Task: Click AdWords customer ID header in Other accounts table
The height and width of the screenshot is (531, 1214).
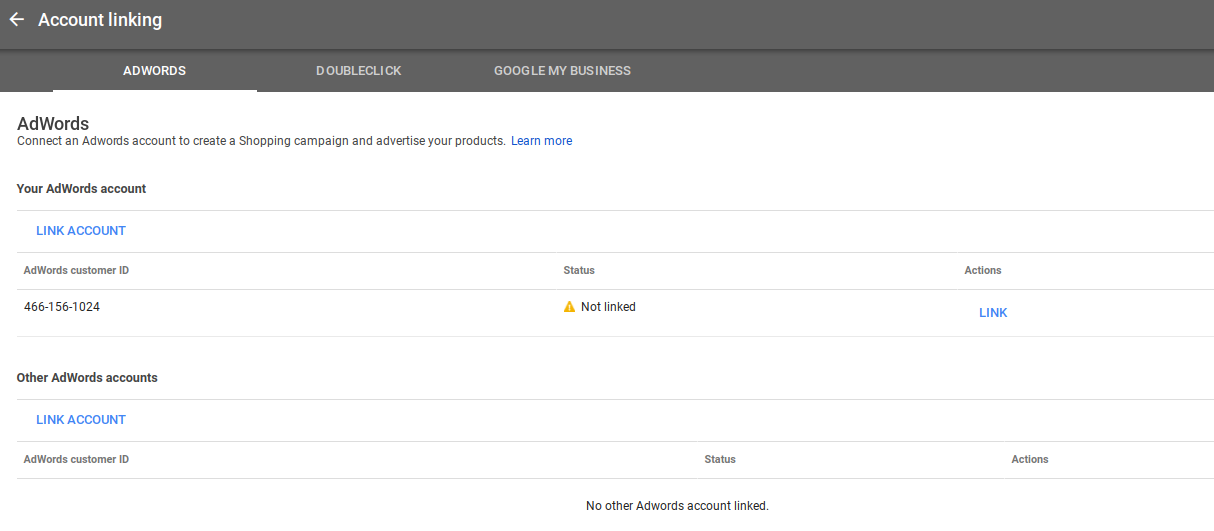Action: [x=76, y=459]
